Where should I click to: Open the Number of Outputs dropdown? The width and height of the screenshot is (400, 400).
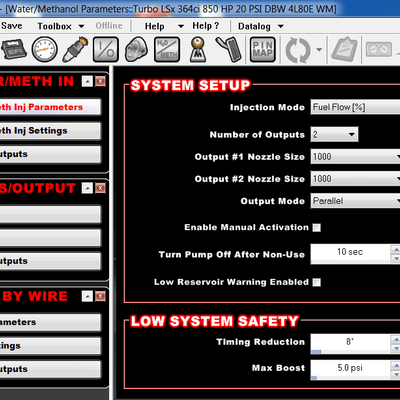click(x=334, y=135)
